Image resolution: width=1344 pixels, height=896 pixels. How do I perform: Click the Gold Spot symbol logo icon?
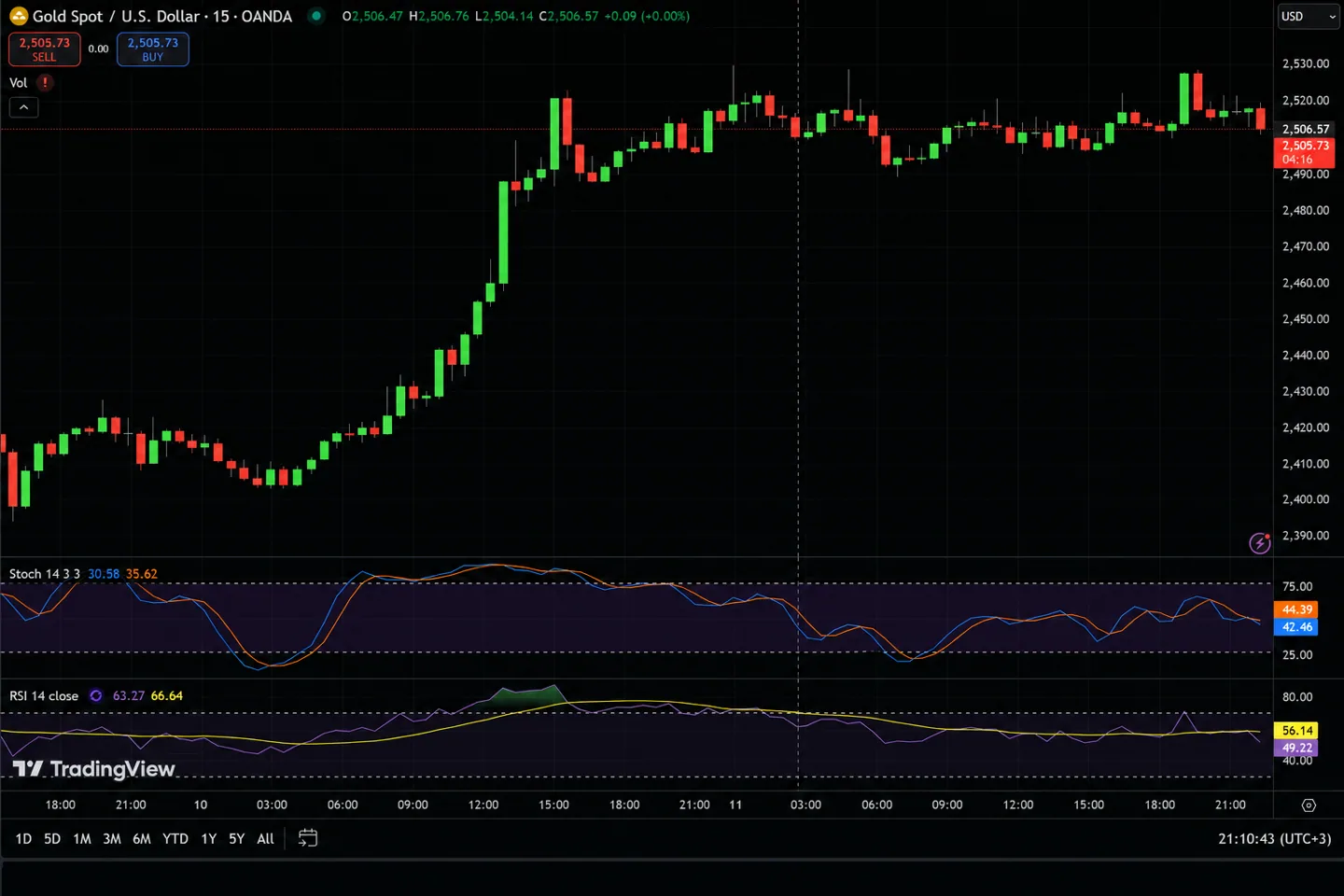click(x=19, y=16)
